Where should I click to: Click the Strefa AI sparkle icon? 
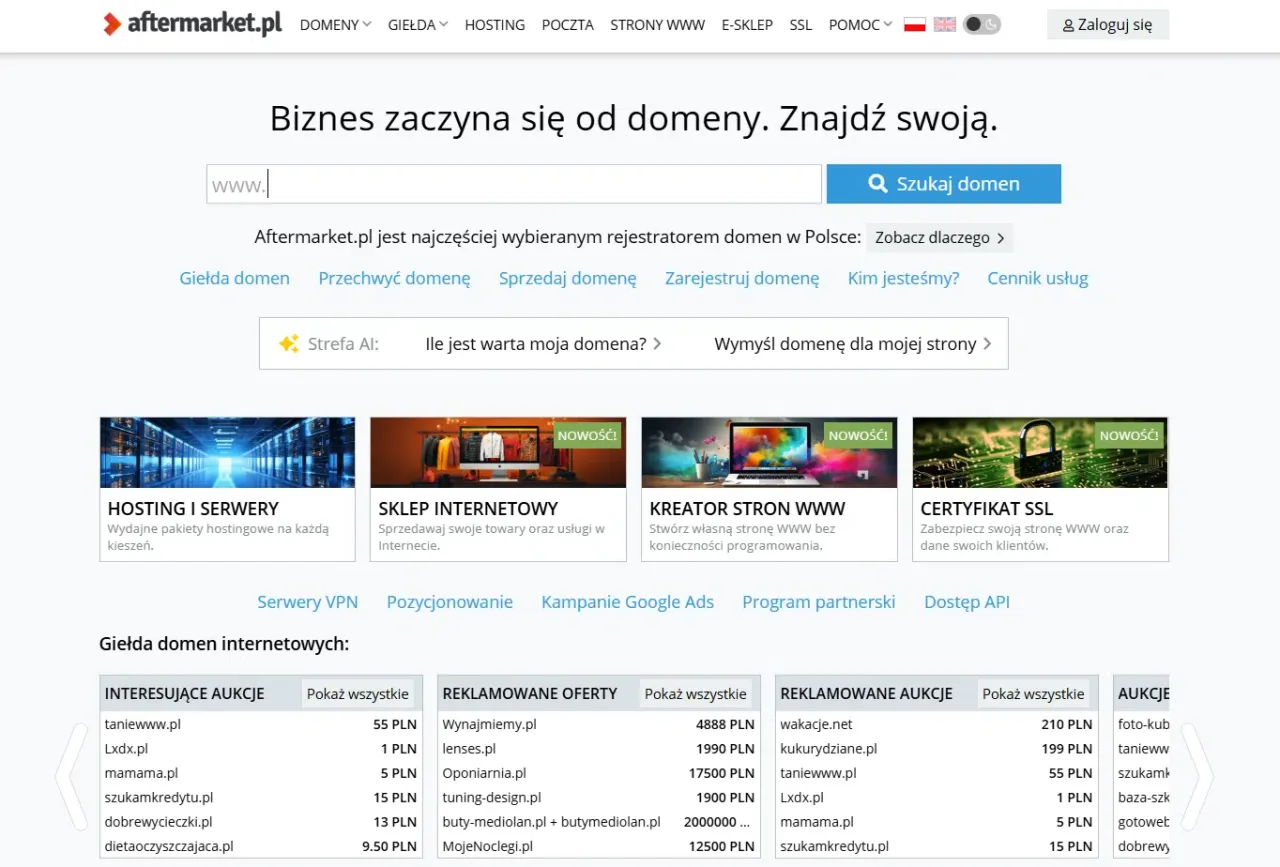[289, 343]
